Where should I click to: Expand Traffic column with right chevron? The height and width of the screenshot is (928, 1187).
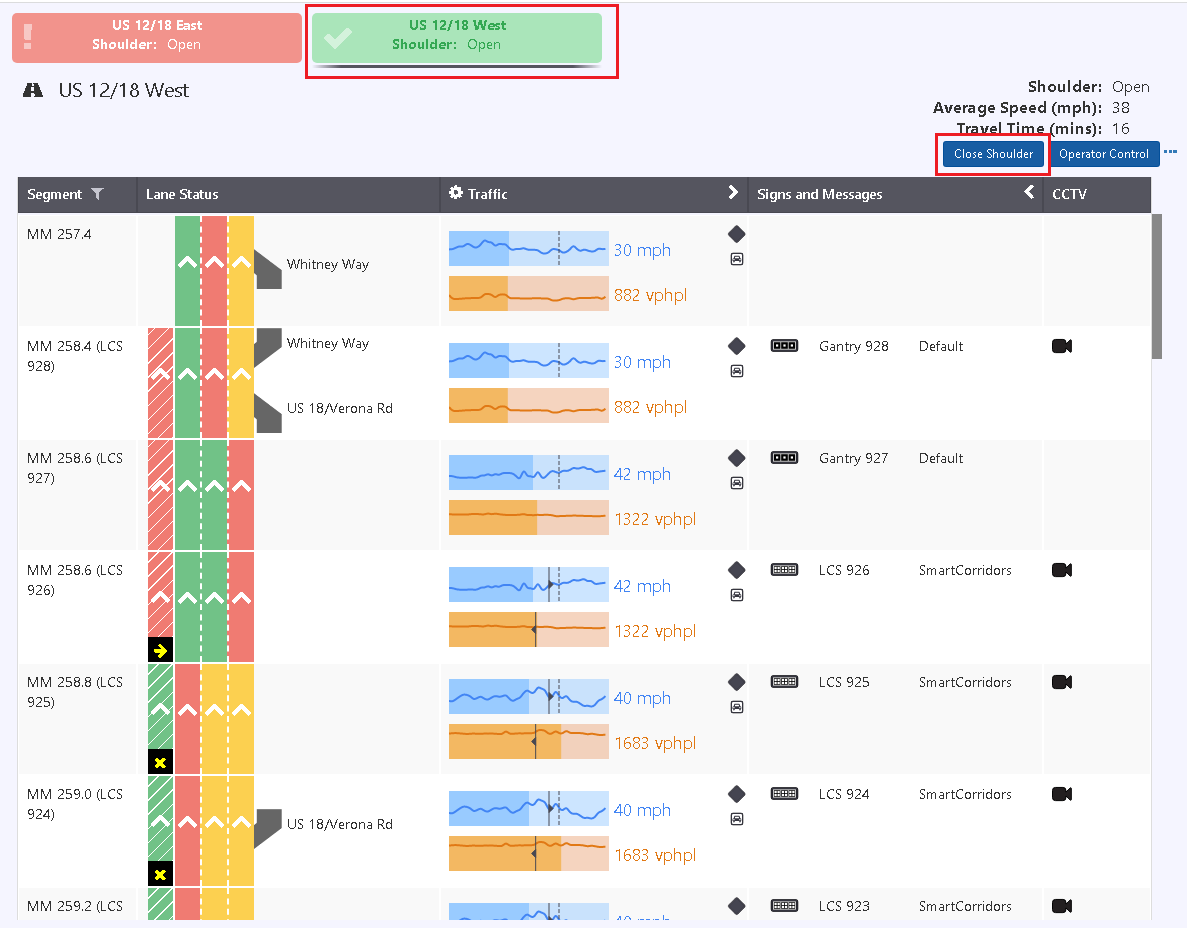[733, 192]
